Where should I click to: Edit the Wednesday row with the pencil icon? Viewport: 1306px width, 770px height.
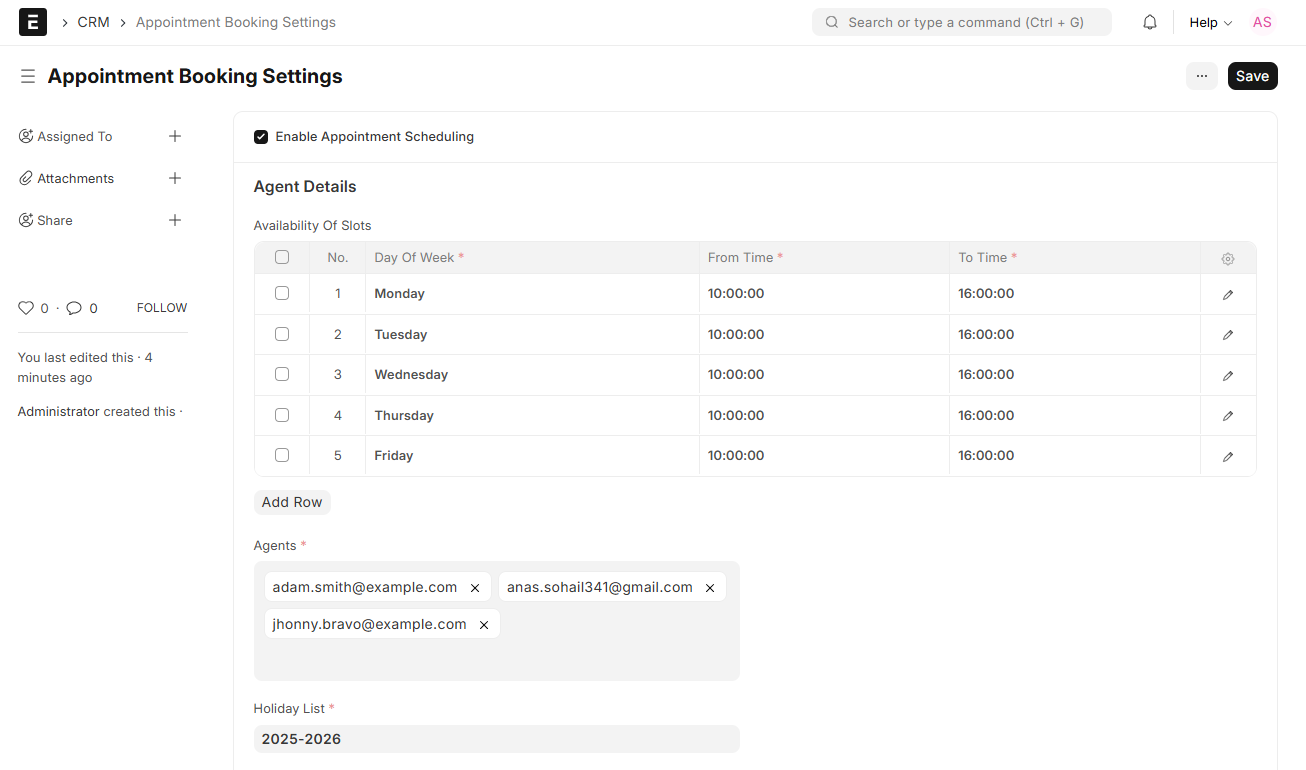[1228, 376]
